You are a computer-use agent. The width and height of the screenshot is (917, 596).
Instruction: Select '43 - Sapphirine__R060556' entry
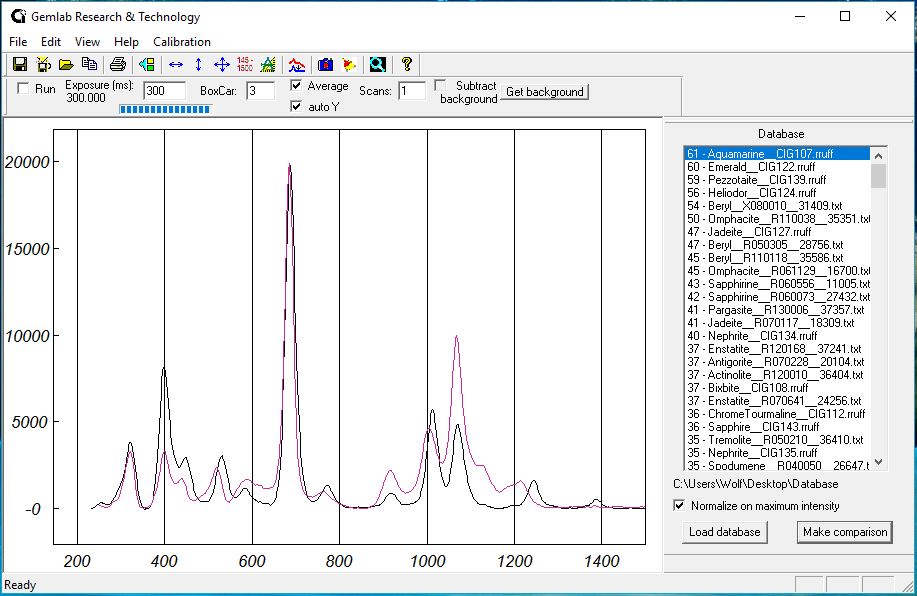pos(777,284)
